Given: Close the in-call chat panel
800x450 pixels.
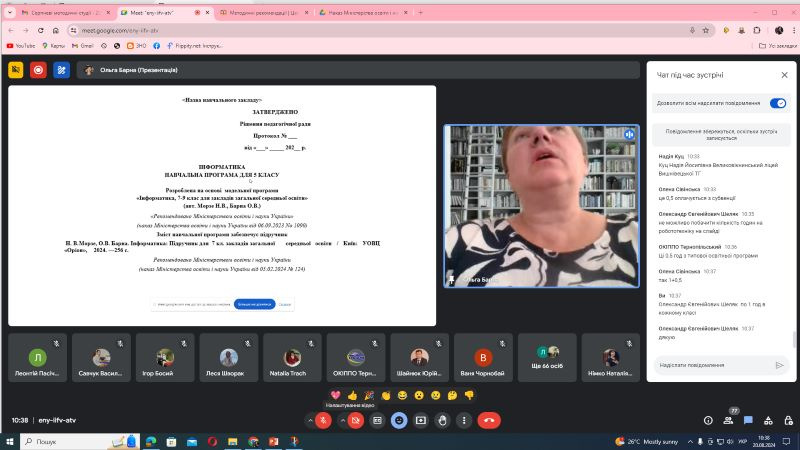Looking at the screenshot, I should click(784, 75).
